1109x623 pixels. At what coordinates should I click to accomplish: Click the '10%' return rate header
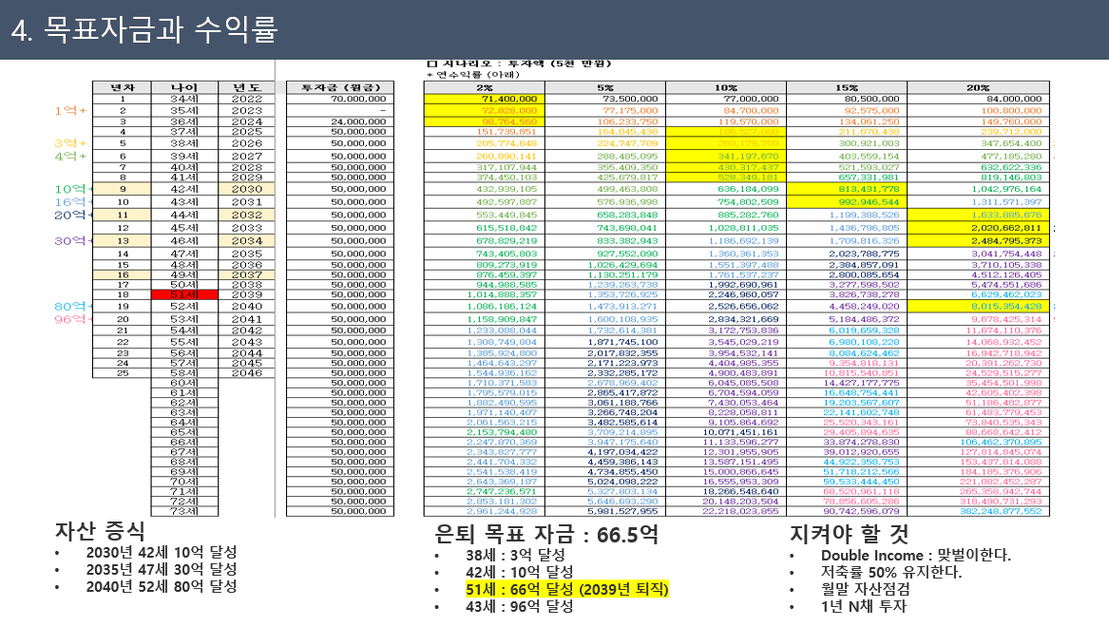pos(726,88)
